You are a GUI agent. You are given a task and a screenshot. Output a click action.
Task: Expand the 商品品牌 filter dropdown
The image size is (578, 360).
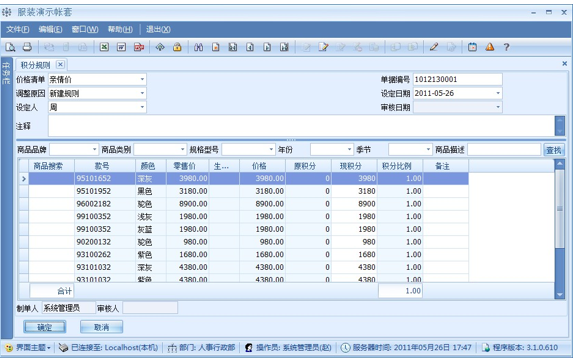pos(95,150)
